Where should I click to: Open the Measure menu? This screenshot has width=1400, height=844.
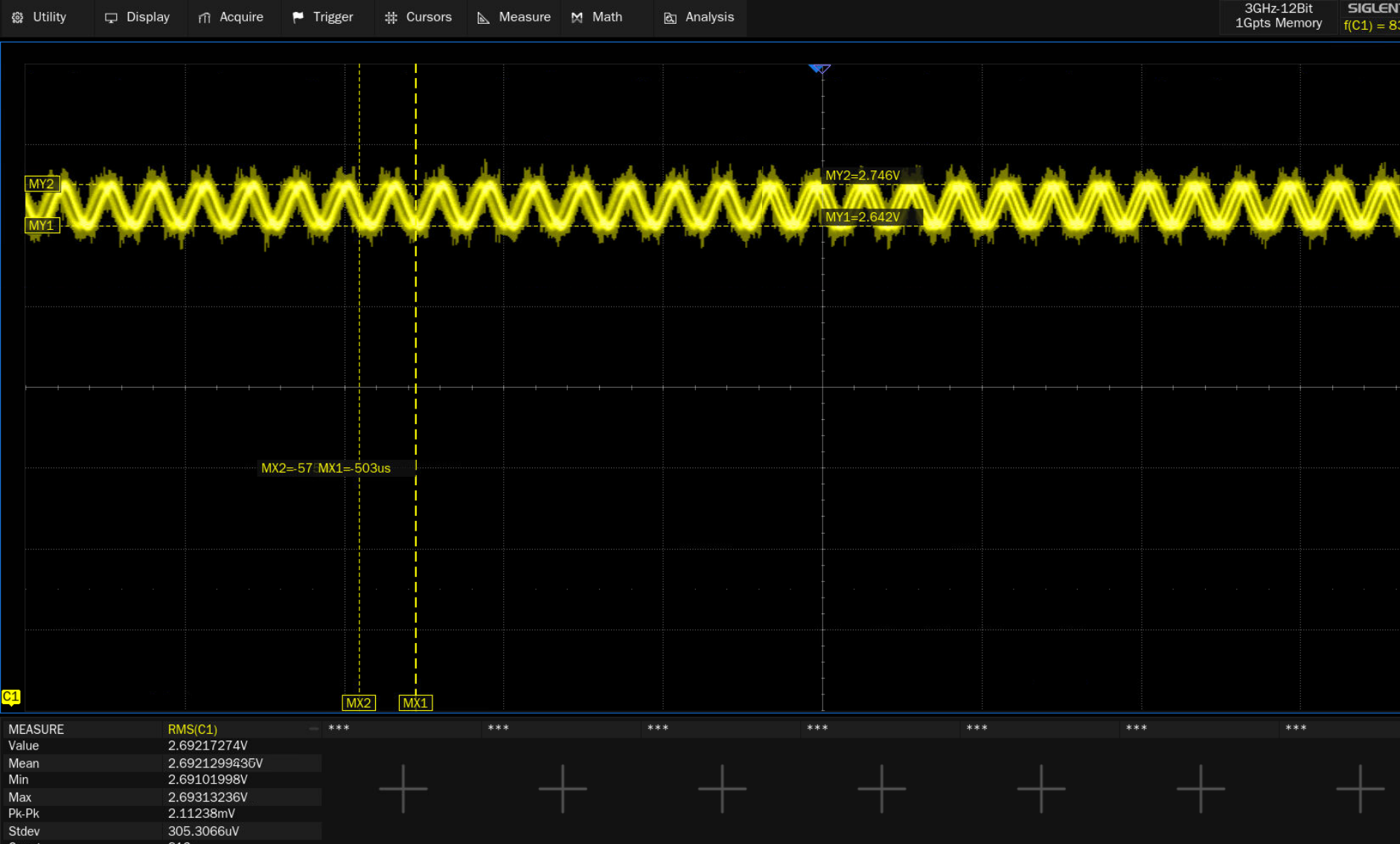point(514,17)
